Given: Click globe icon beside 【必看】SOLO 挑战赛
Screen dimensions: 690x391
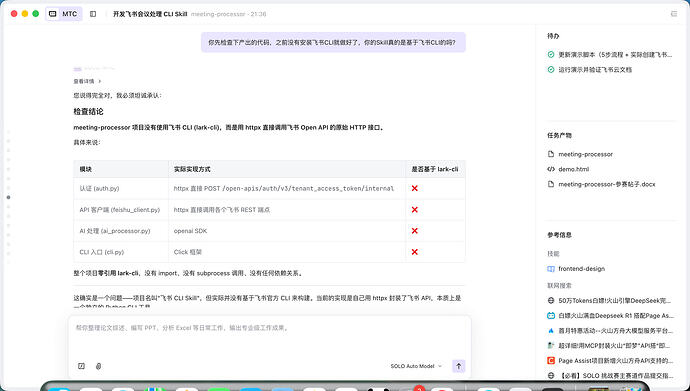Looking at the screenshot, I should [551, 375].
